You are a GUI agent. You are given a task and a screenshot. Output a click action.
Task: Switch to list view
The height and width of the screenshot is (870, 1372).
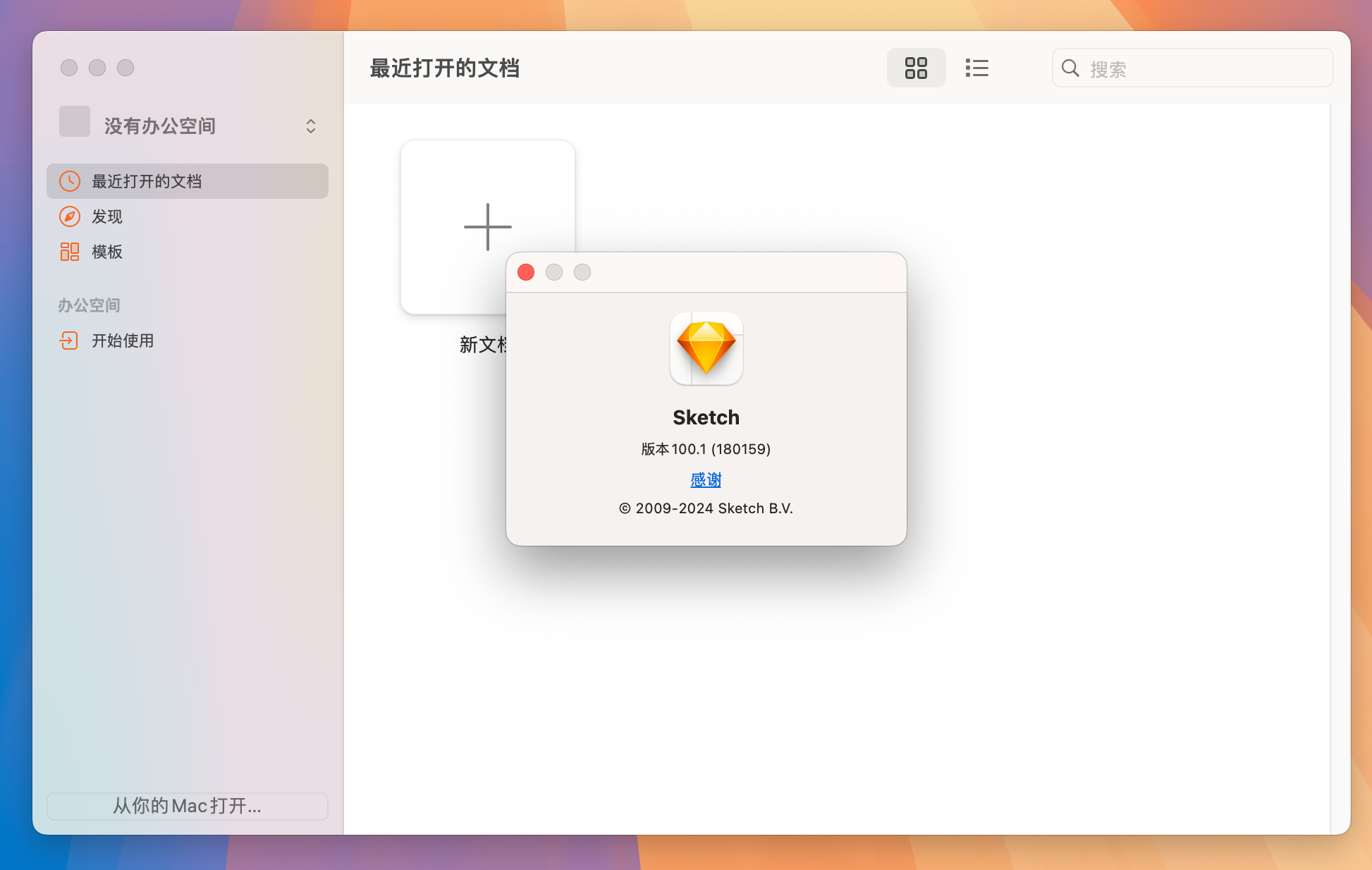click(976, 68)
